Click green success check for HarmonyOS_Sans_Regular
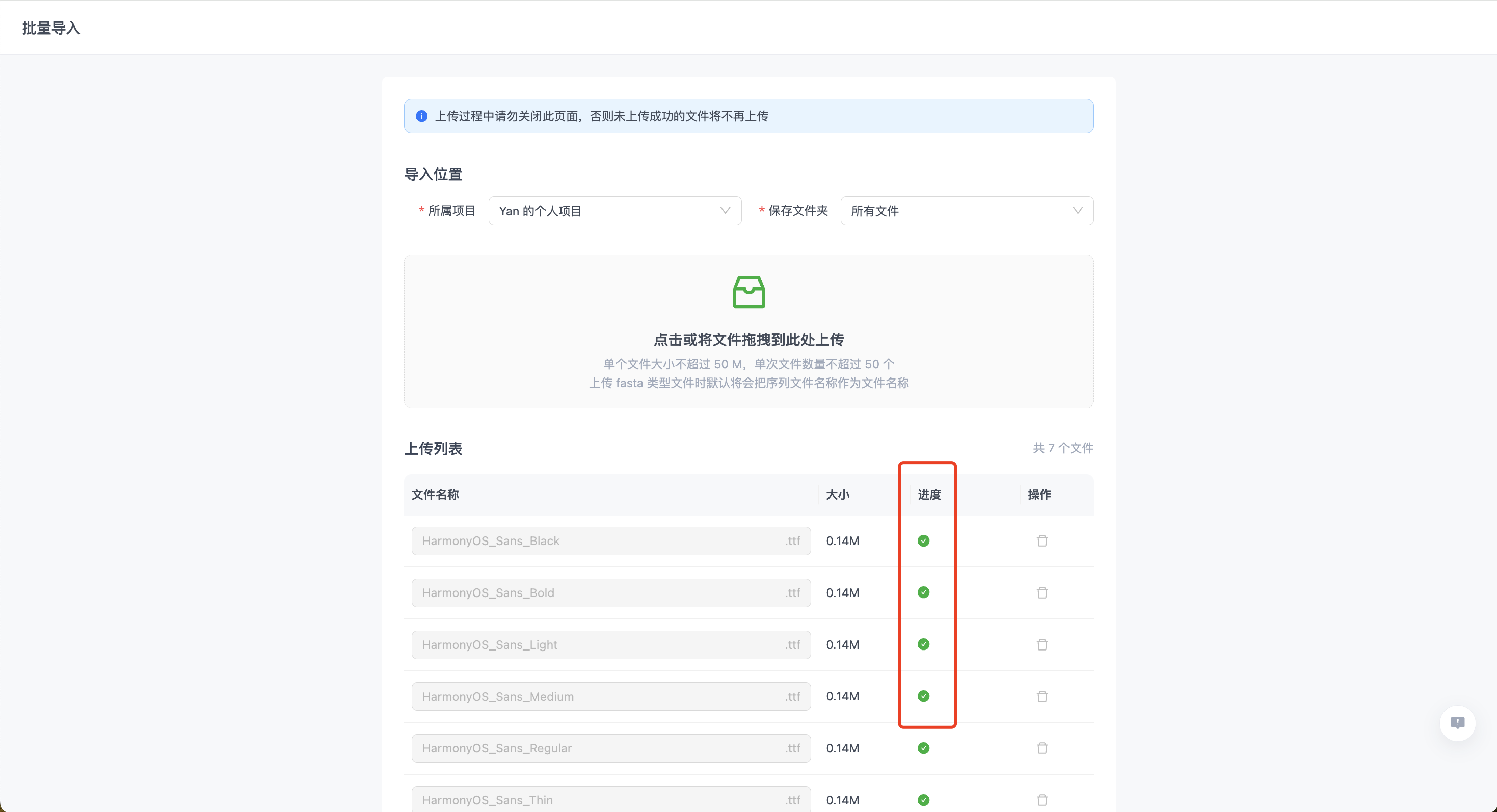Screen dimensions: 1497x812 click(x=923, y=748)
